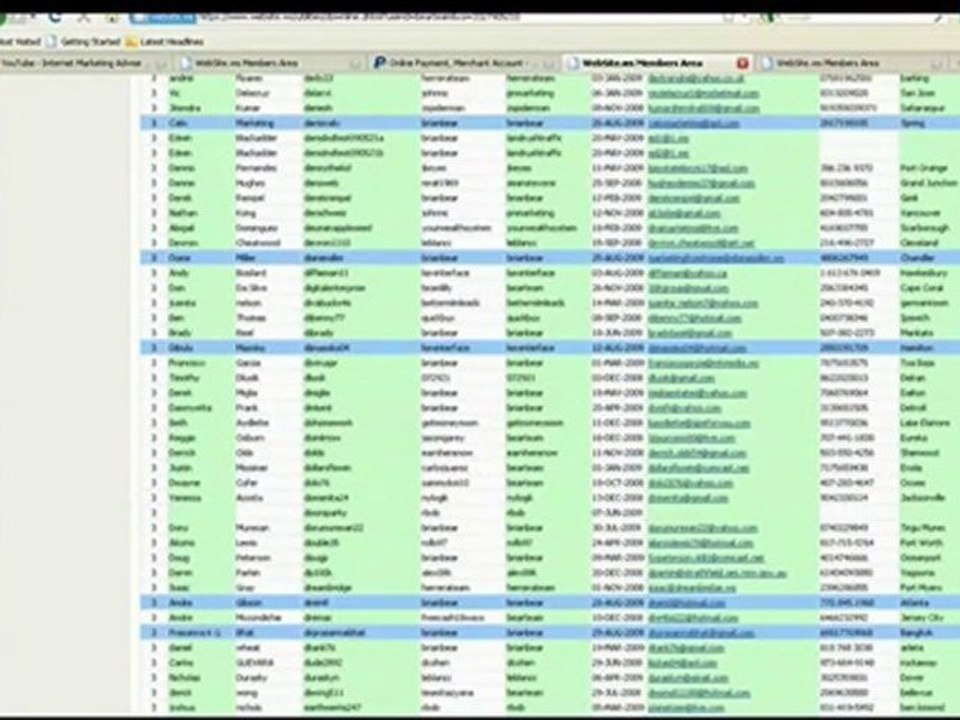960x720 pixels.
Task: Open the Most Visited bookmarks menu
Action: 20,42
